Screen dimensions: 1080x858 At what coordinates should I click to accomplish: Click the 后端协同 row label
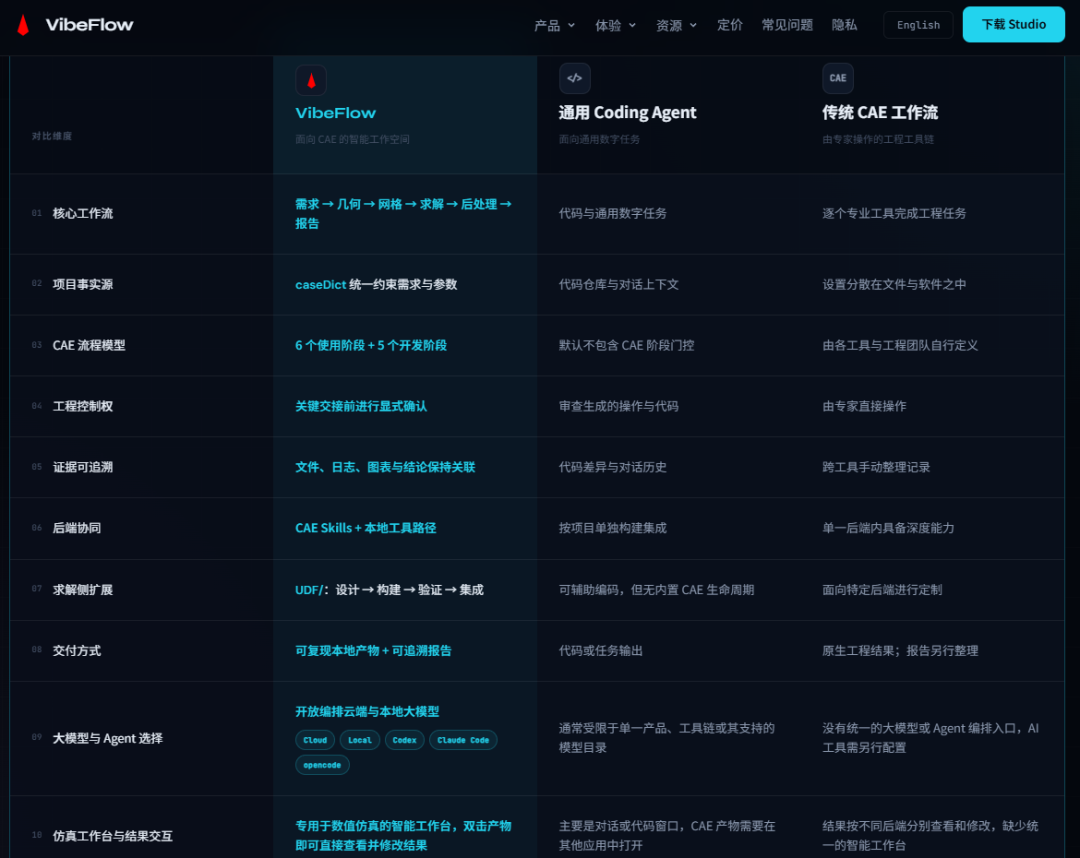(76, 528)
